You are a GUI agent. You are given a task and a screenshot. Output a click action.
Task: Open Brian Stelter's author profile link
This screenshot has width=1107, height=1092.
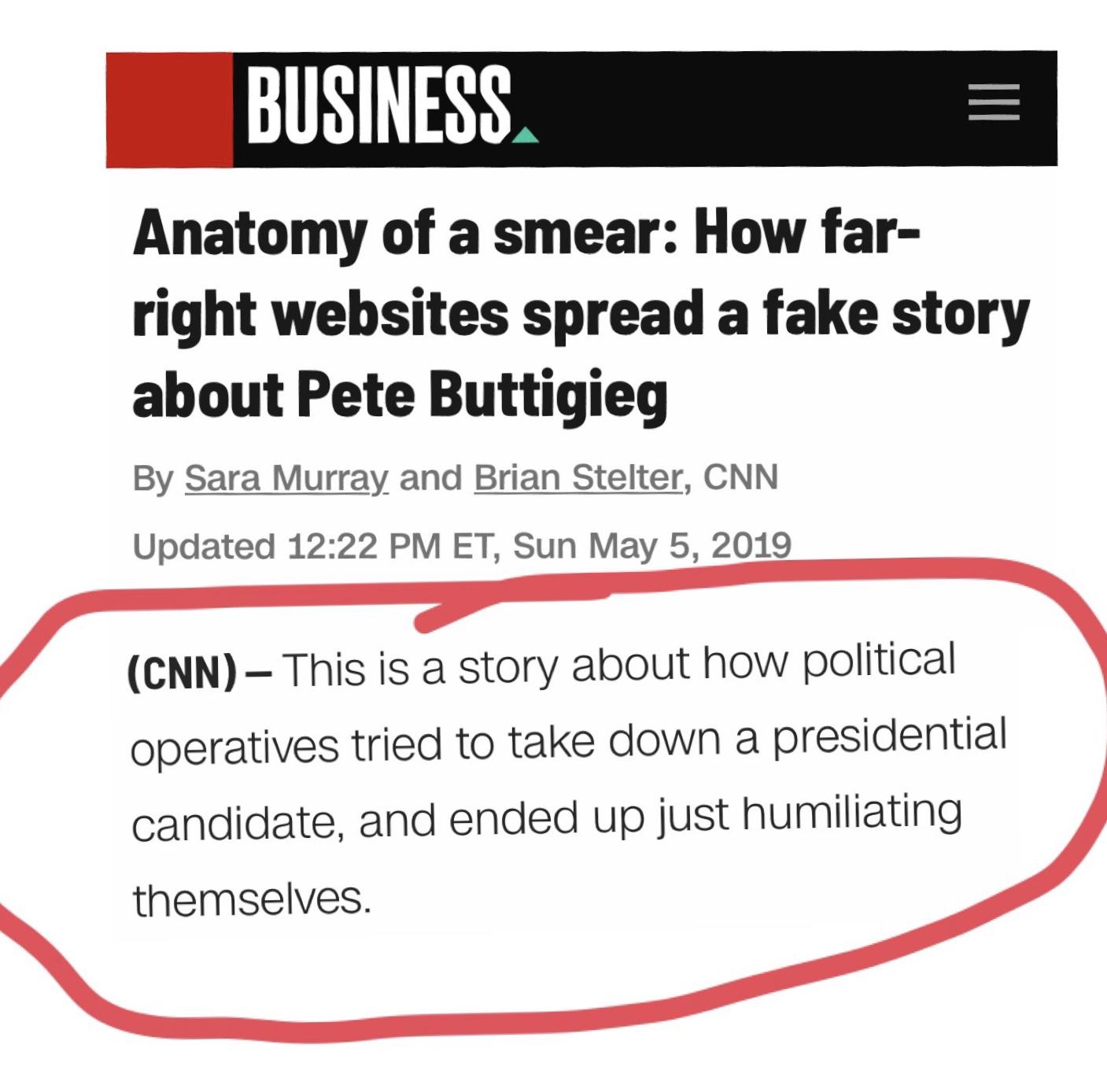coord(577,478)
